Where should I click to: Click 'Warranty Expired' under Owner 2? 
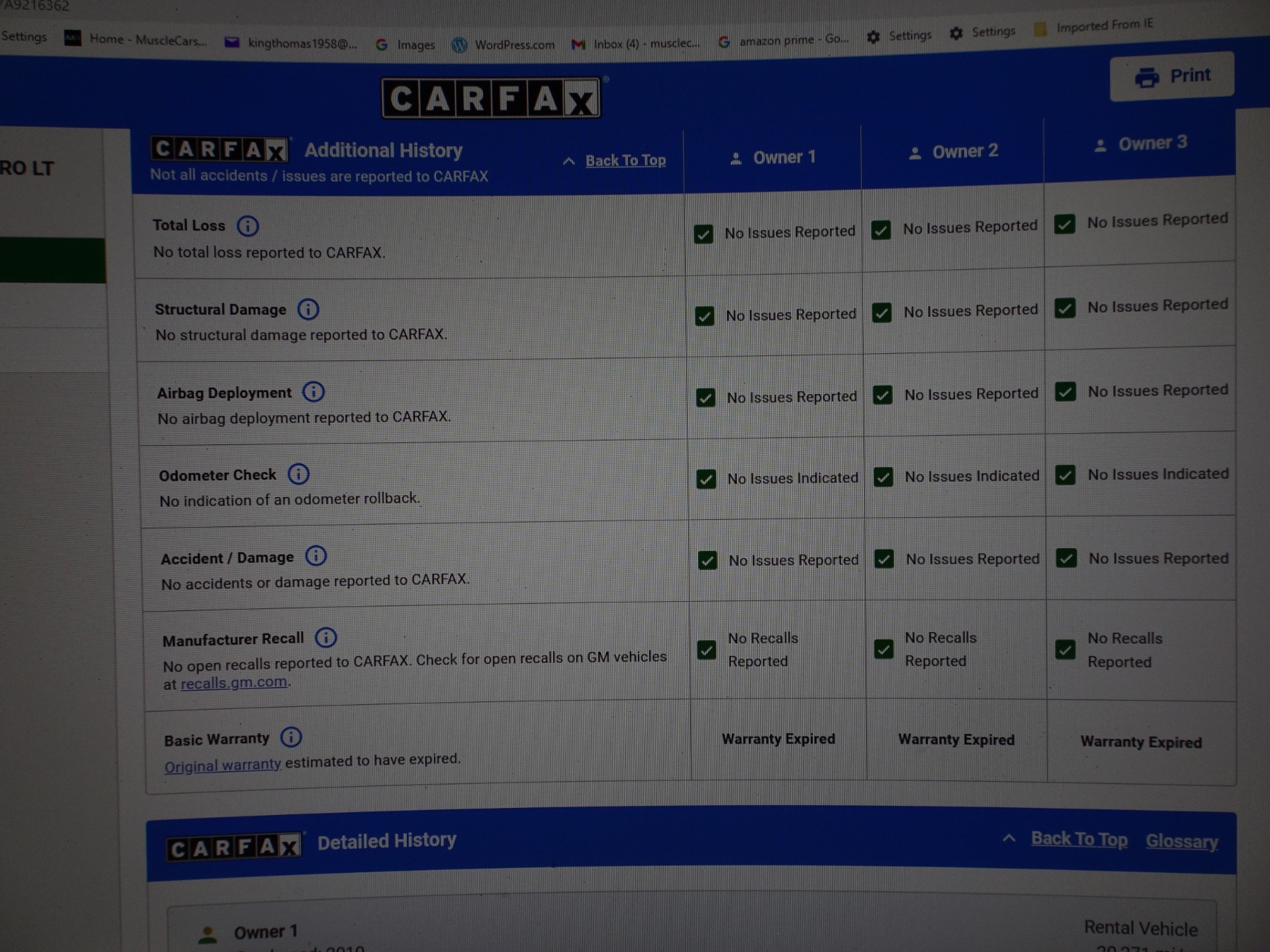pyautogui.click(x=956, y=740)
